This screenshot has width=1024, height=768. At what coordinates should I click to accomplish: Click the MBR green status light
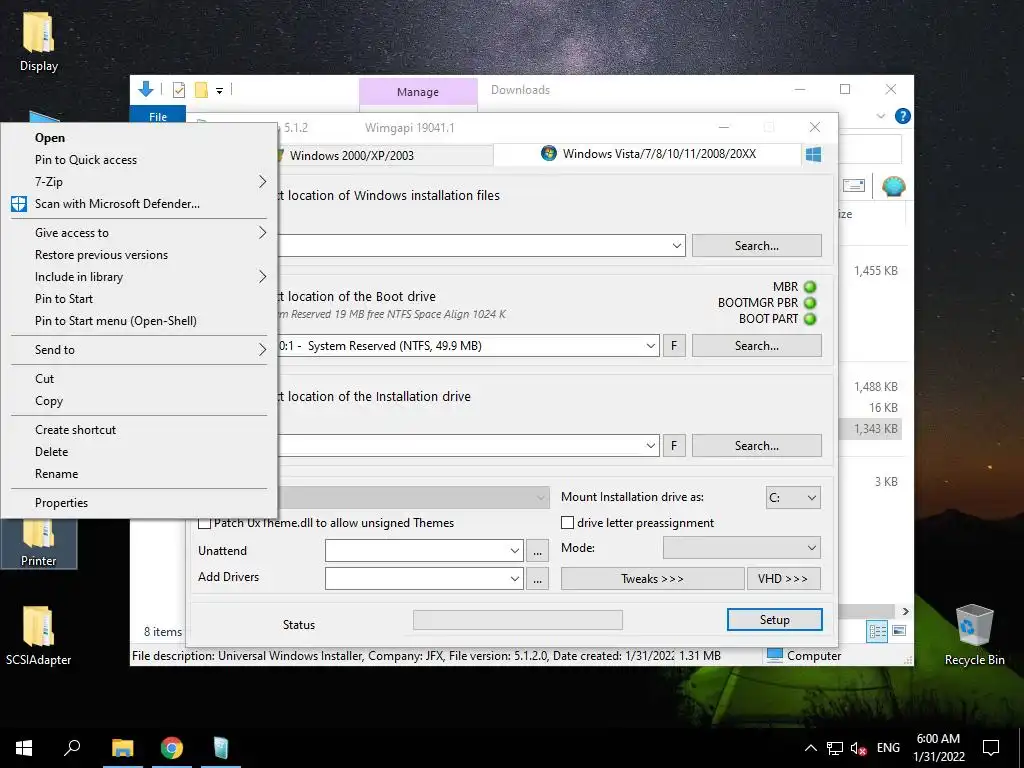click(810, 287)
